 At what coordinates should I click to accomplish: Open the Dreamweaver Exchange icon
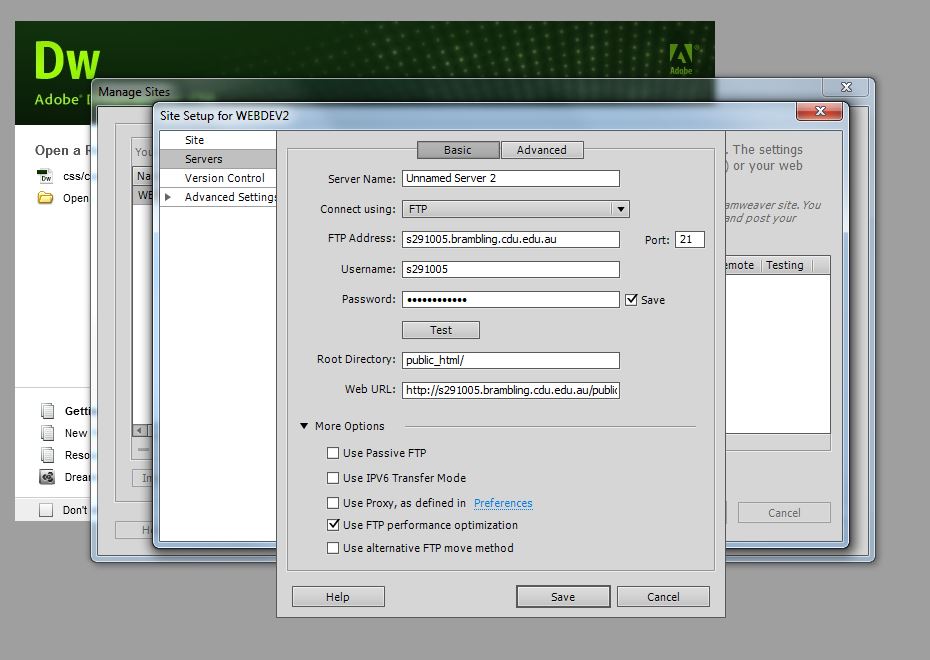47,477
